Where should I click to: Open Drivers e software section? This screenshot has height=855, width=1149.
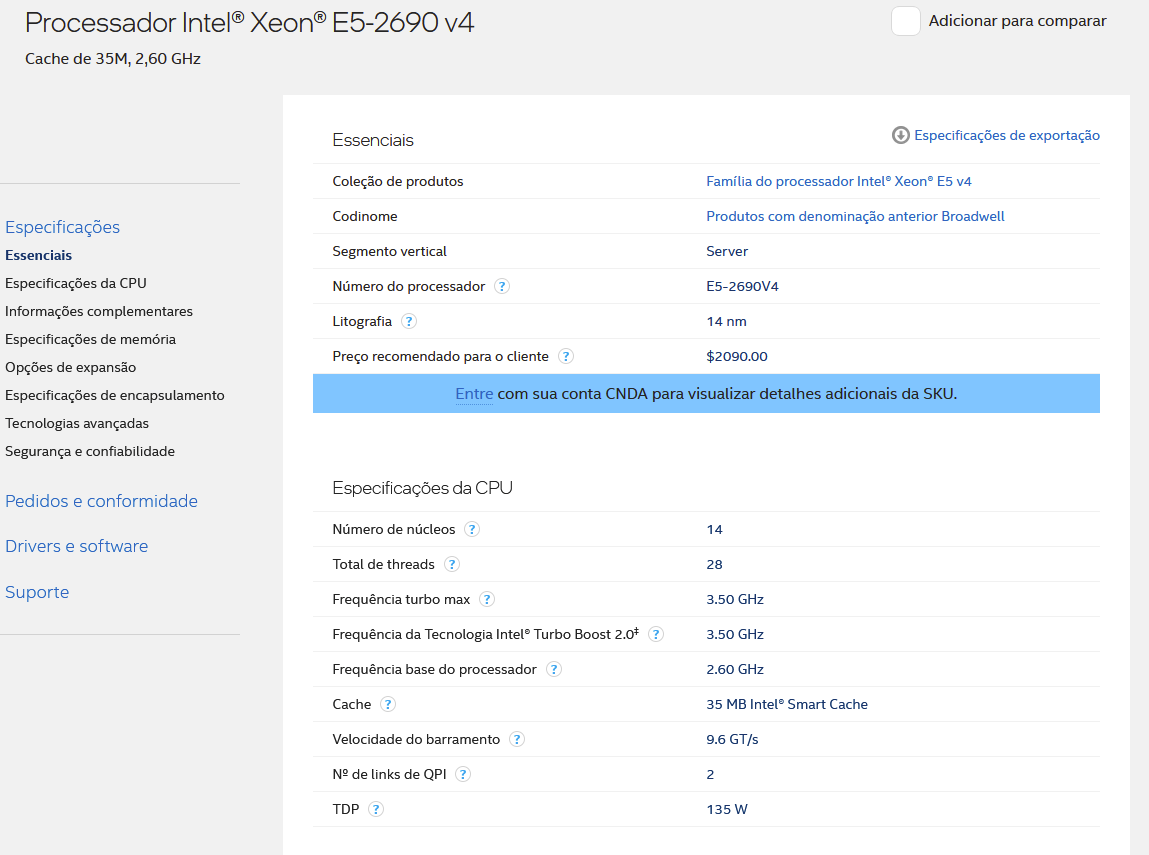(76, 547)
